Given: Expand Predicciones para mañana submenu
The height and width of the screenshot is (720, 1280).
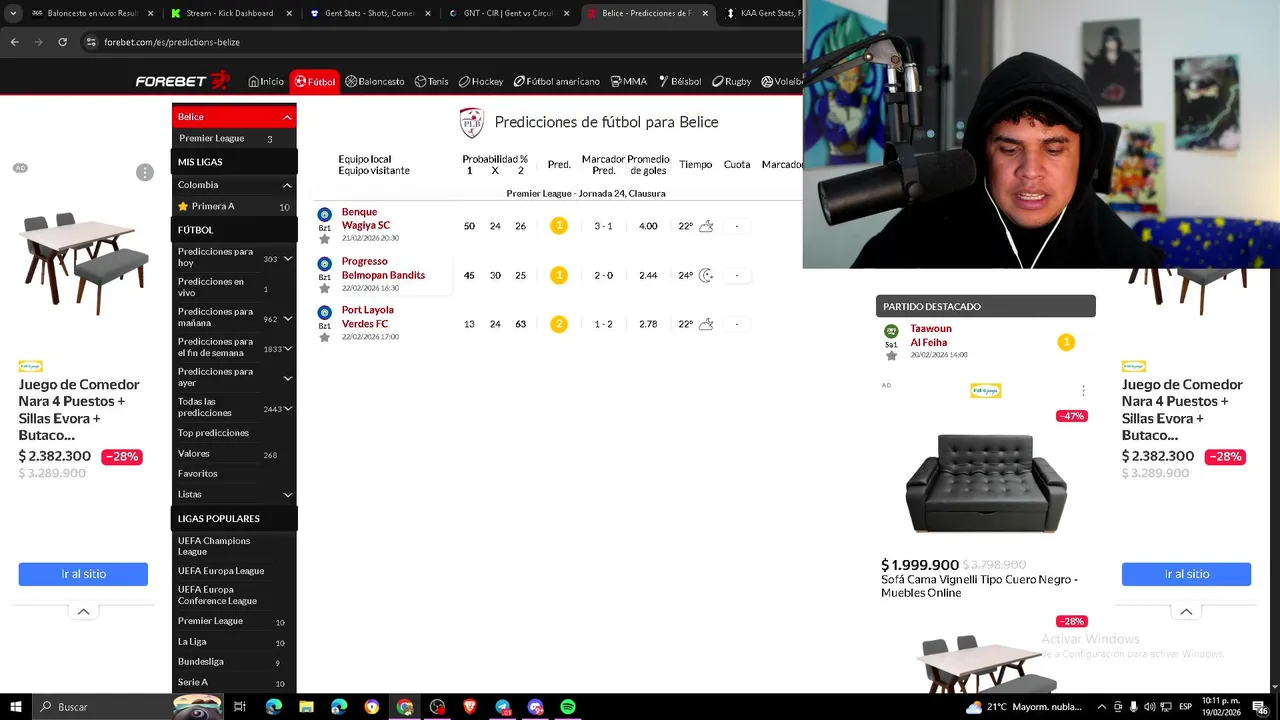Looking at the screenshot, I should click(288, 319).
